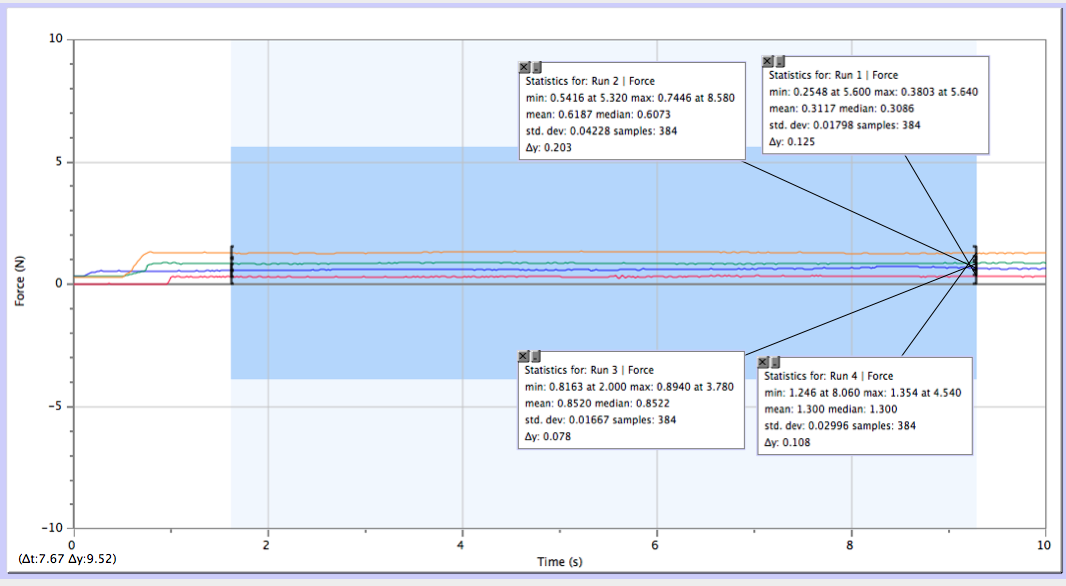Click 'mean: 1.300 median: 1.300' line
This screenshot has width=1066, height=586.
pos(830,409)
